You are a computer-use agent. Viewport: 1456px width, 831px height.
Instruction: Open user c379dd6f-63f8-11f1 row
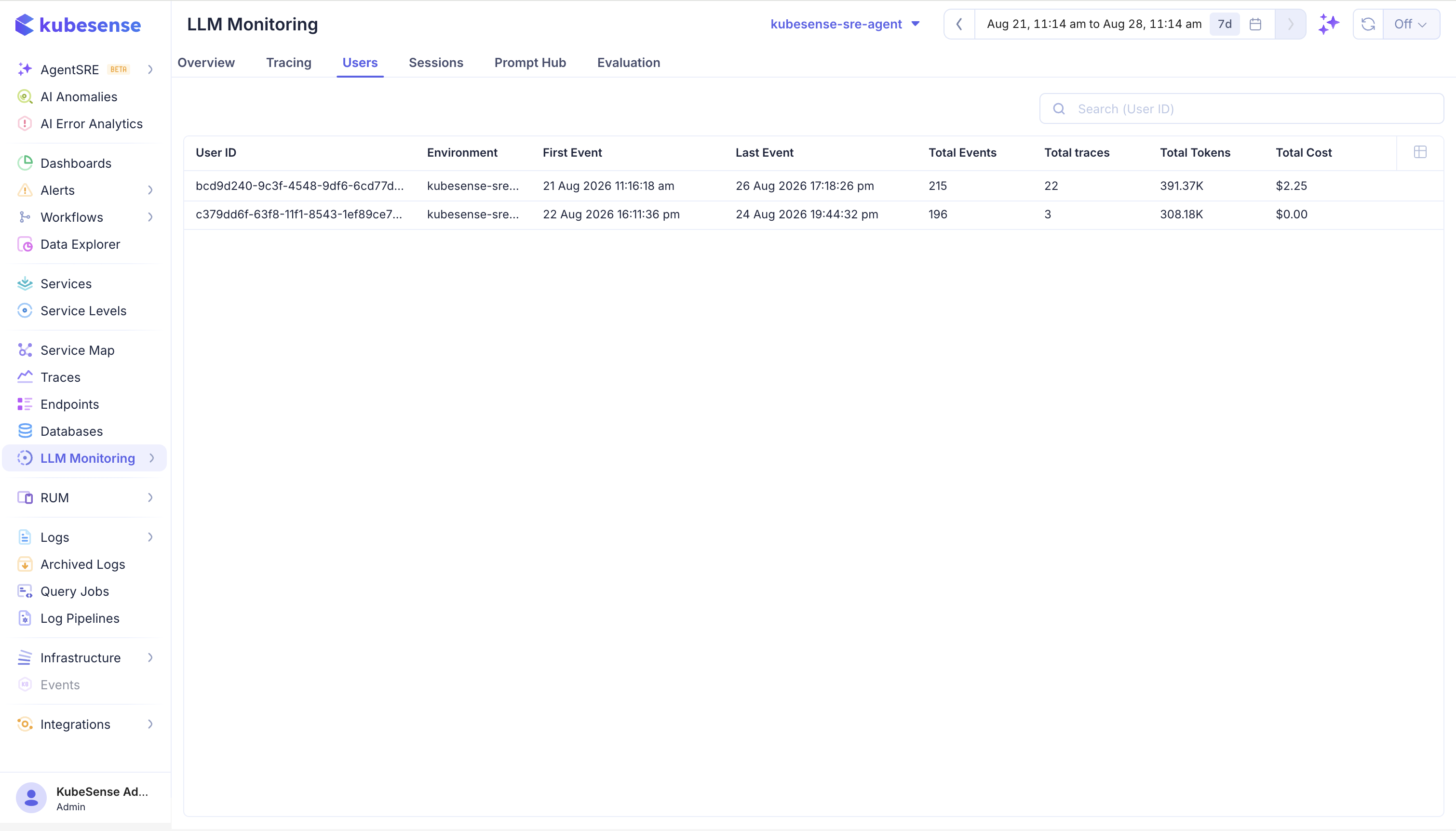pos(813,214)
